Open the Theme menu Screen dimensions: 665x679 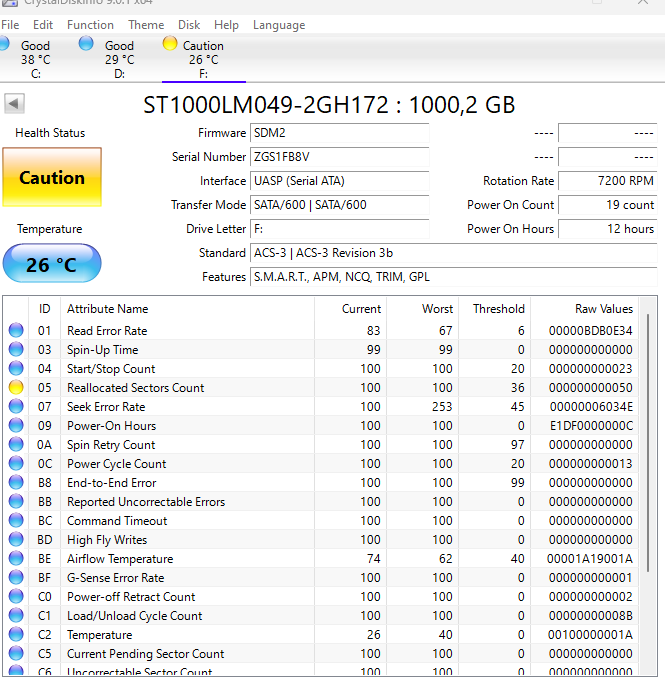click(146, 25)
